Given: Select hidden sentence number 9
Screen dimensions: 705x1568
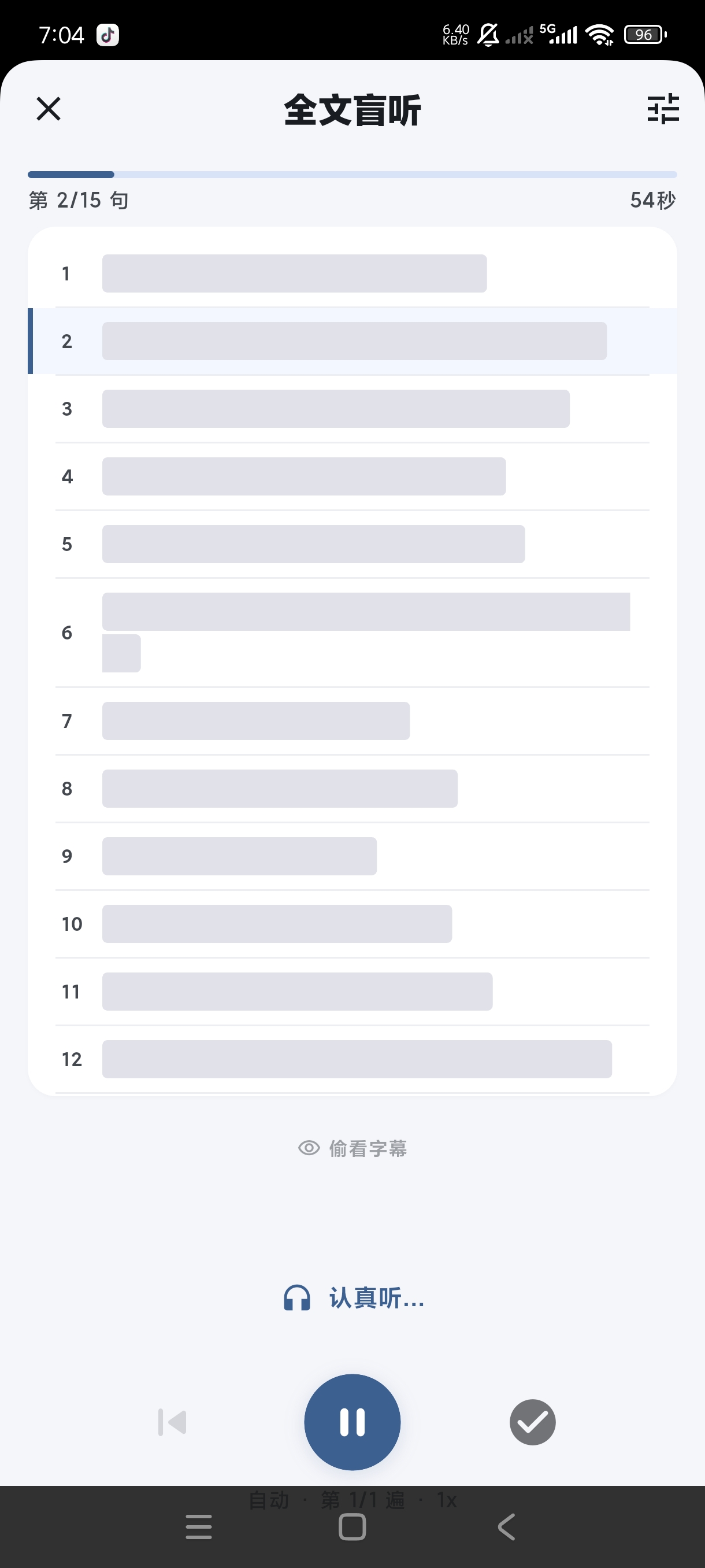Looking at the screenshot, I should tap(352, 856).
